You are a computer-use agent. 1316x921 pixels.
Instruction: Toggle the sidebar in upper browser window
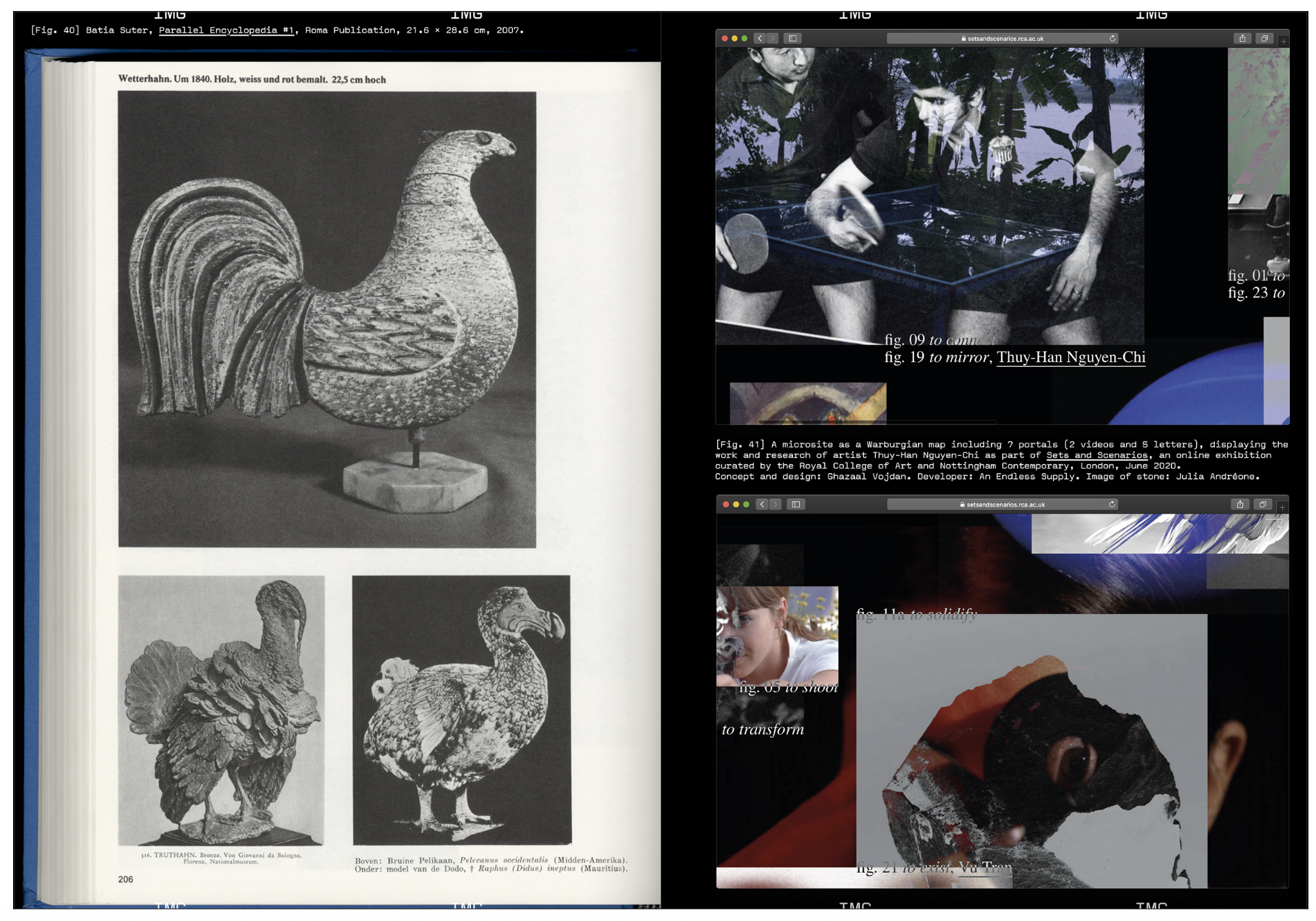coord(793,39)
